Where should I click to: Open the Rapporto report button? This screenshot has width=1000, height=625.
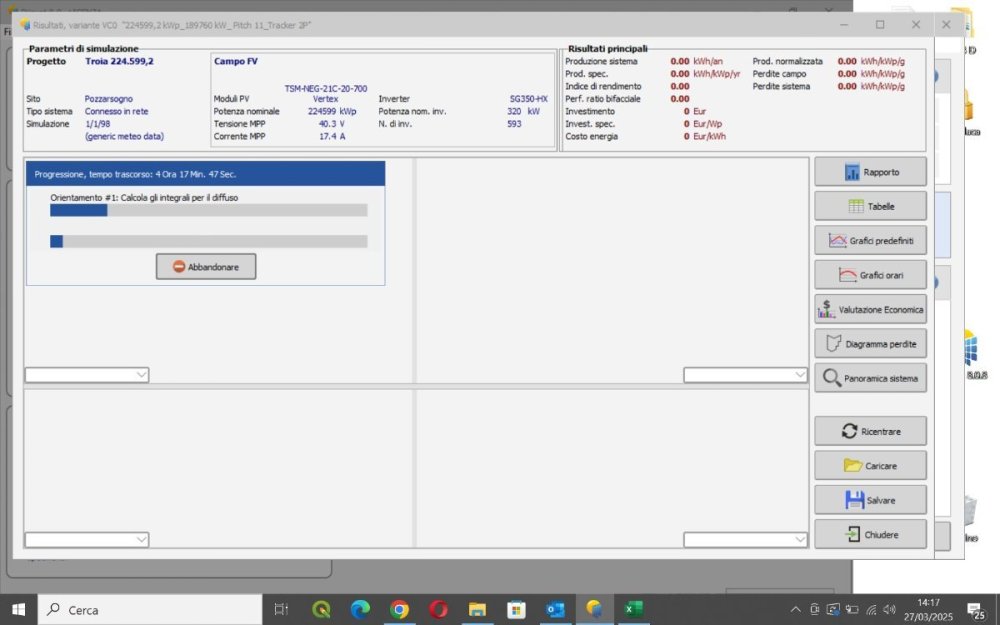870,172
